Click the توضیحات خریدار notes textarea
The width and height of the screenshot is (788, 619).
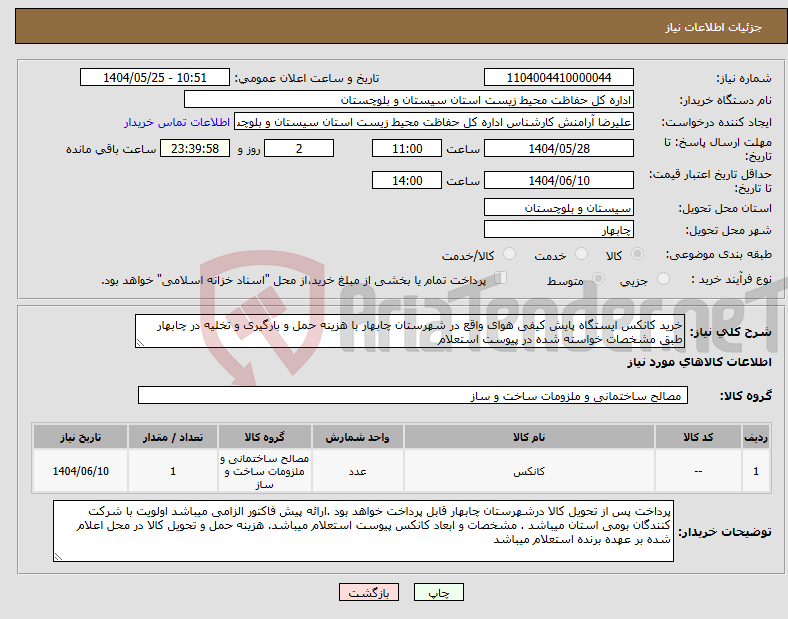[x=363, y=531]
